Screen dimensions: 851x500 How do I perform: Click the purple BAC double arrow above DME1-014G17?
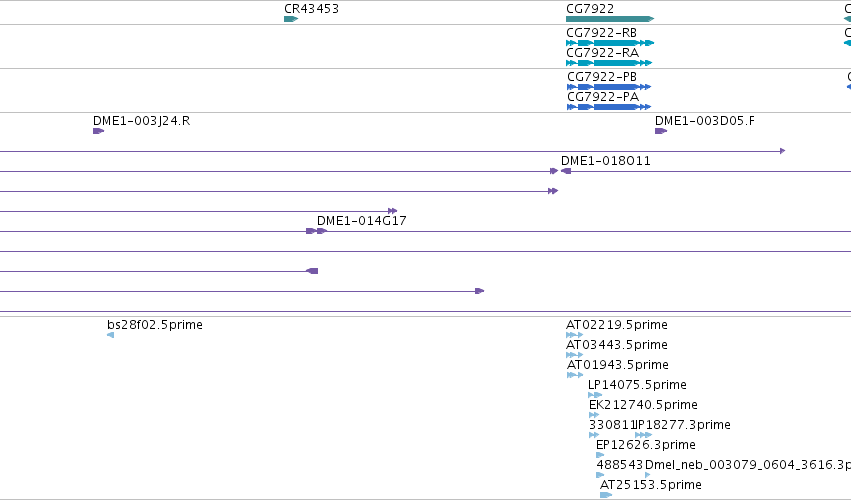pos(393,211)
